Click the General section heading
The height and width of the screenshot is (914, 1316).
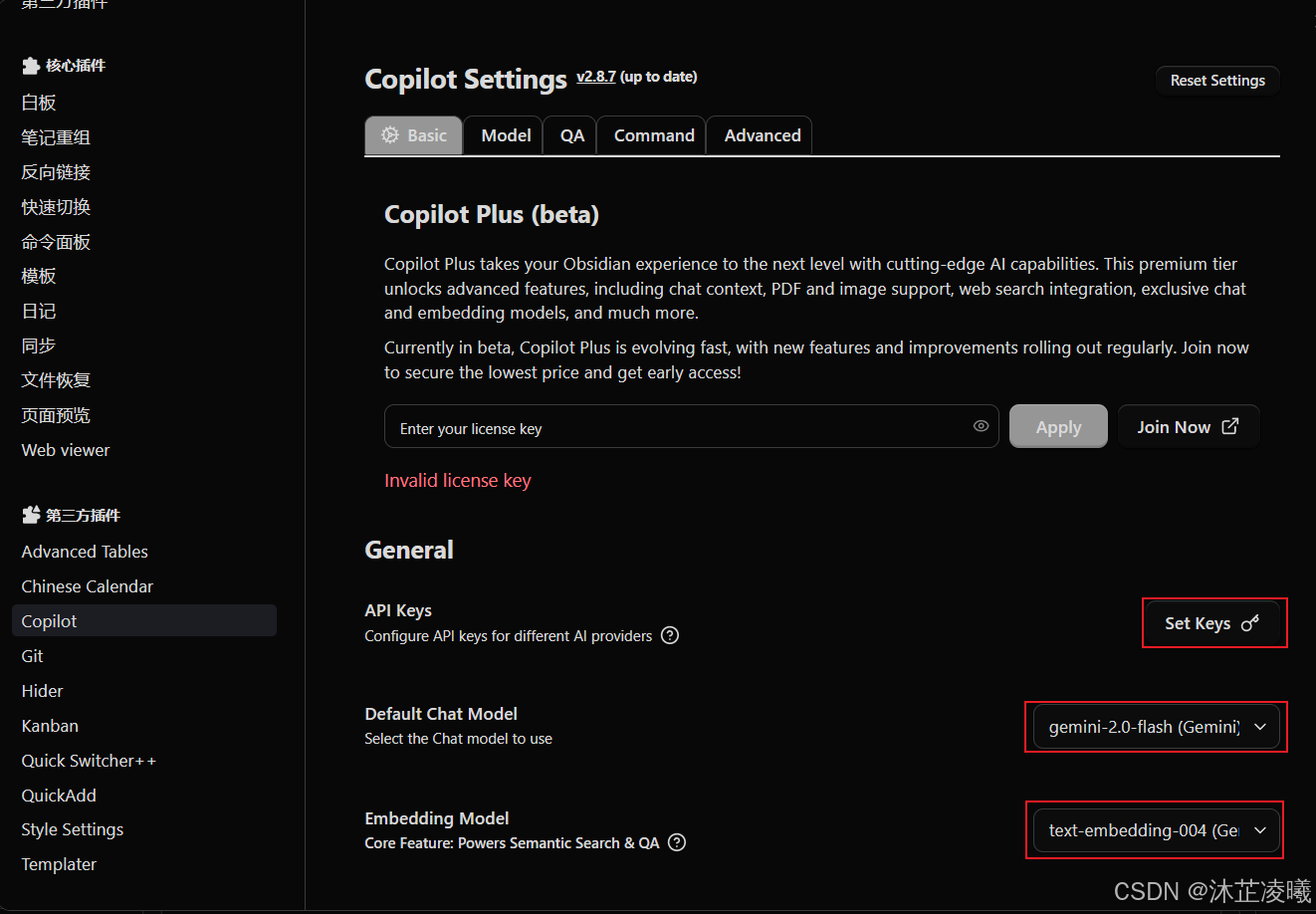[409, 550]
